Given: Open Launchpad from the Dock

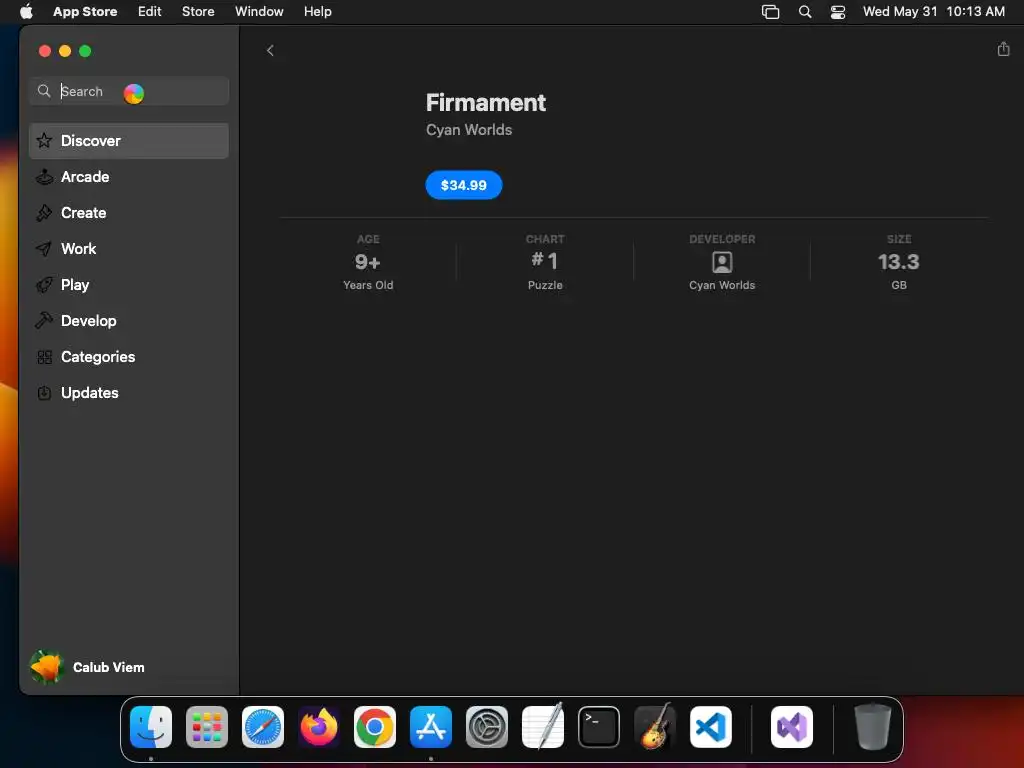Looking at the screenshot, I should pyautogui.click(x=207, y=727).
